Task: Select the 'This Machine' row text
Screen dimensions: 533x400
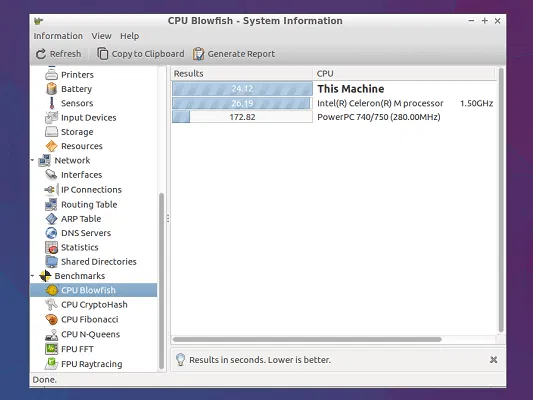Action: (x=351, y=89)
